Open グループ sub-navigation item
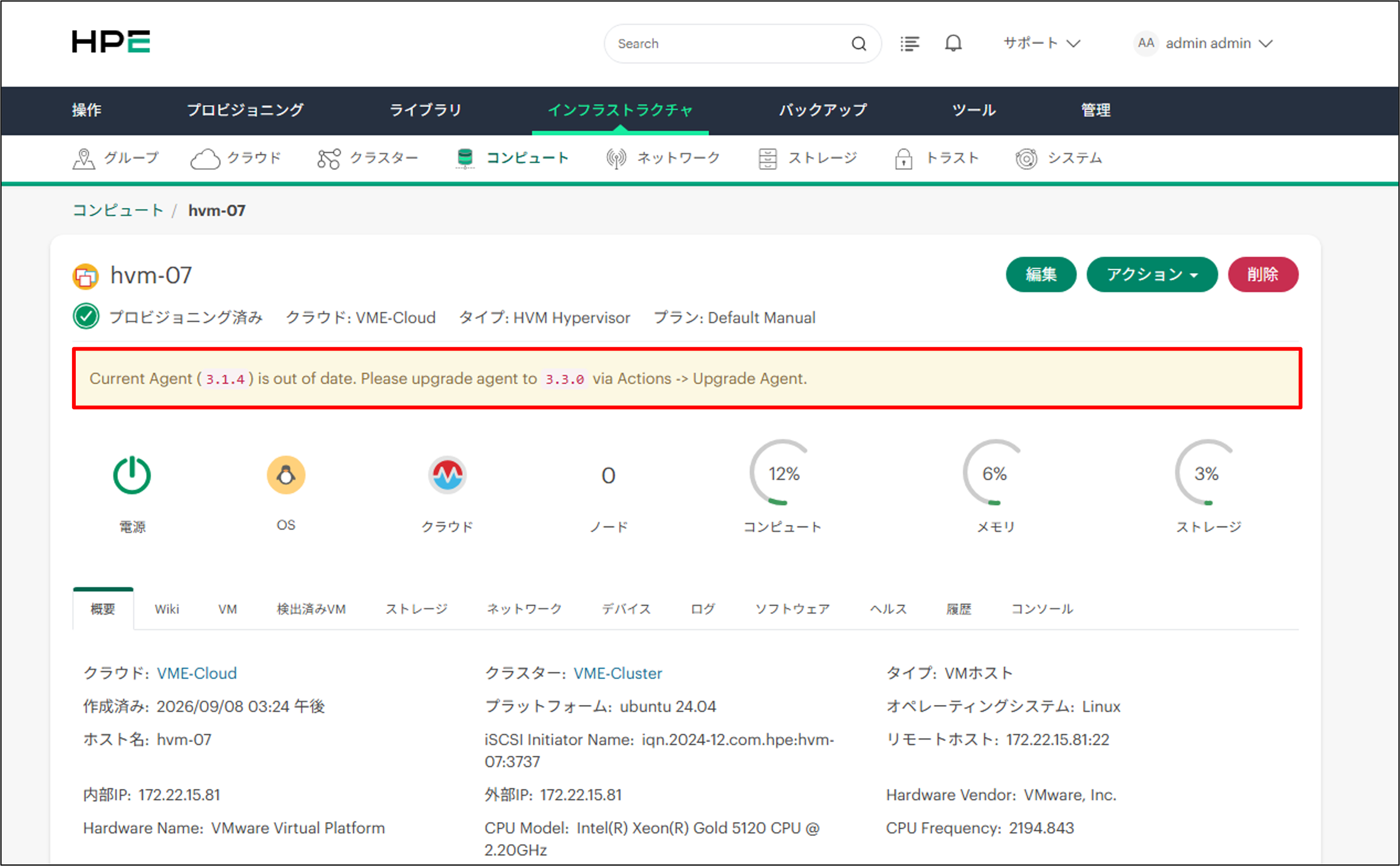This screenshot has width=1400, height=866. tap(115, 159)
